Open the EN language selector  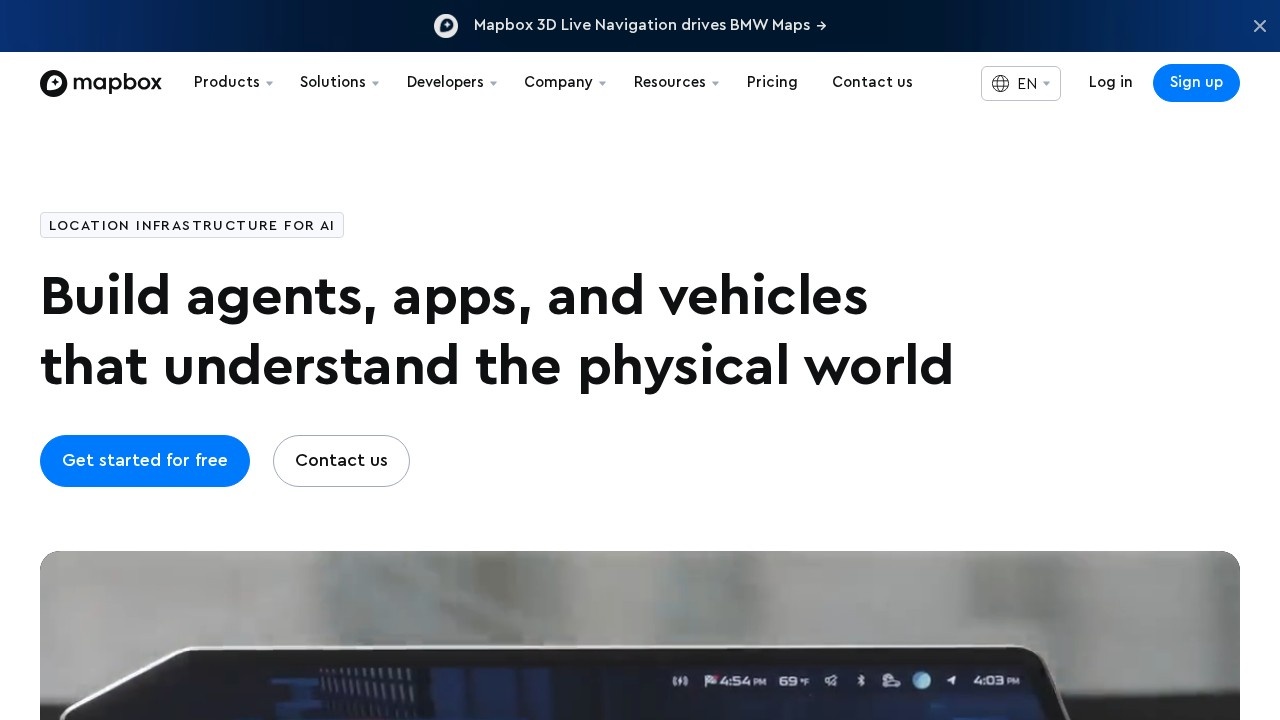pyautogui.click(x=1021, y=84)
